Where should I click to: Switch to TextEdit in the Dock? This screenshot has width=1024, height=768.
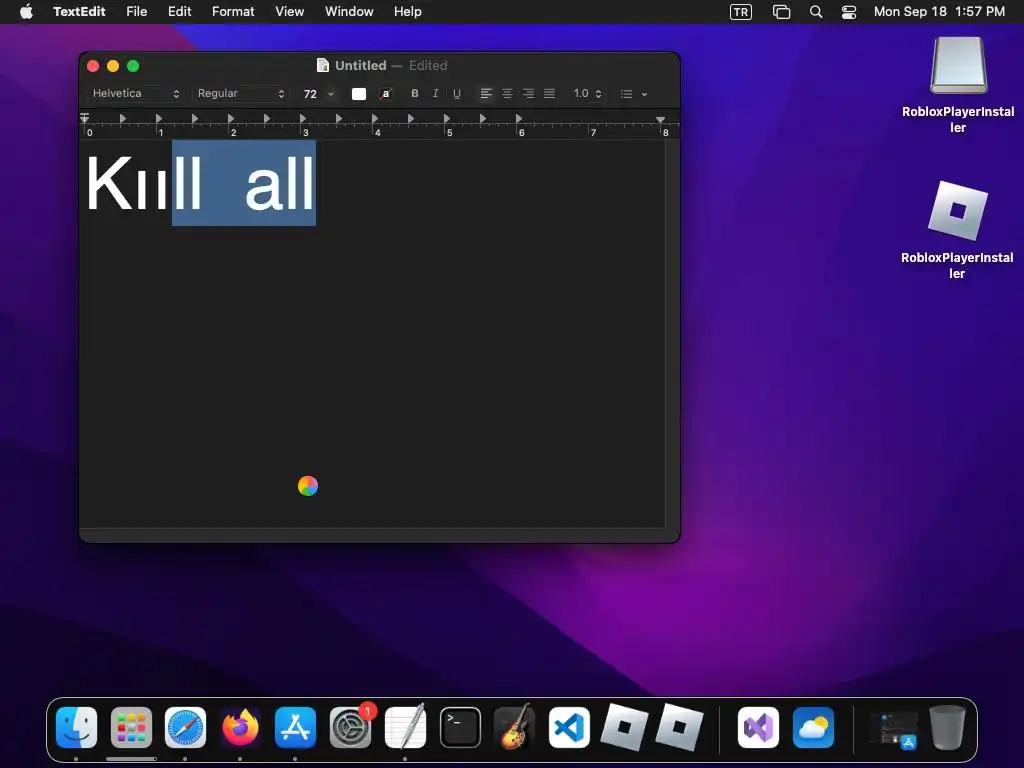(x=406, y=726)
